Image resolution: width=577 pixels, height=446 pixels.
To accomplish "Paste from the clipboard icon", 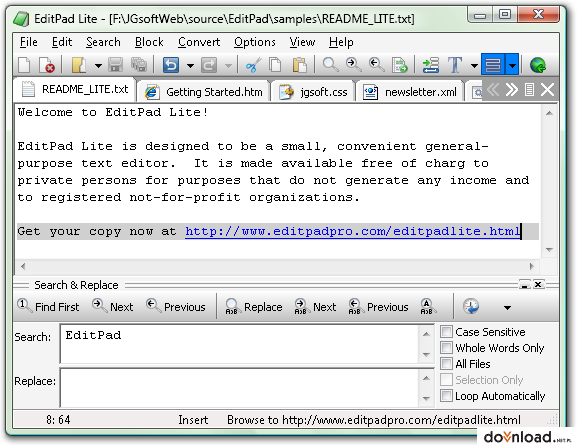I will 300,65.
